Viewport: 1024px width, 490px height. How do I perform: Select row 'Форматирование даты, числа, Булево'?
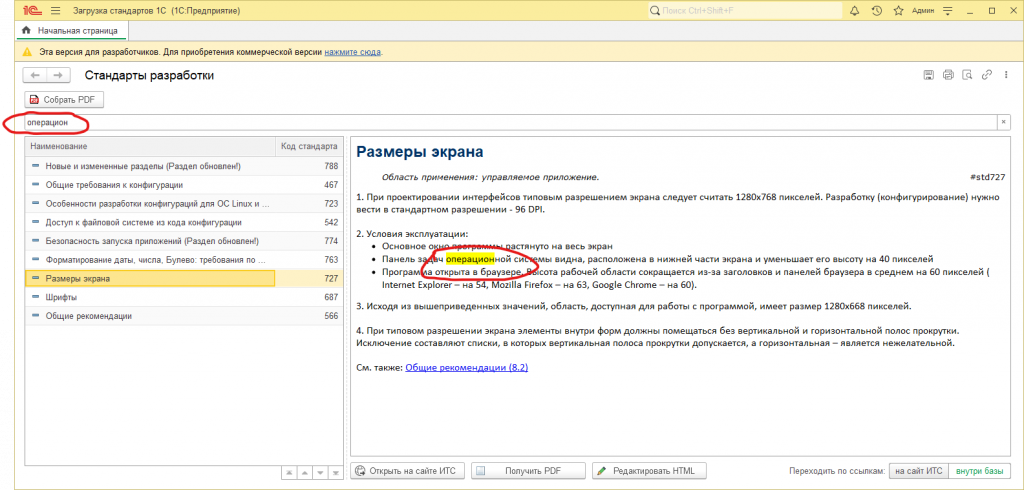[150, 260]
